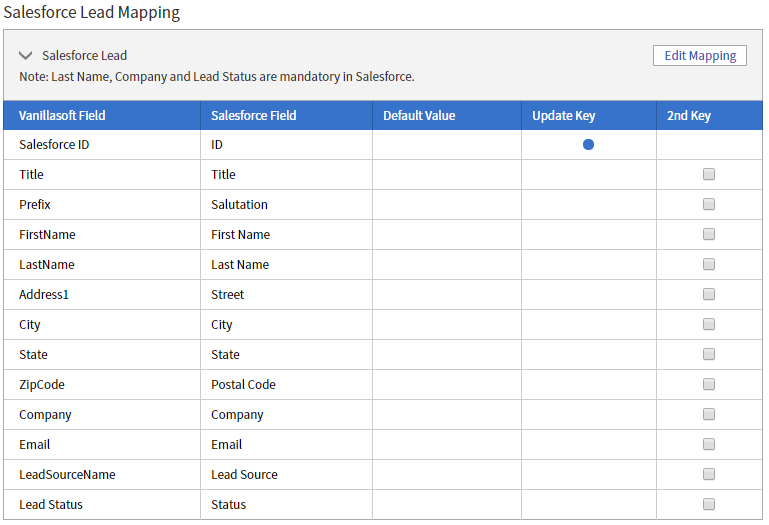
Task: Mark the City row 2nd Key checkbox
Action: click(708, 324)
